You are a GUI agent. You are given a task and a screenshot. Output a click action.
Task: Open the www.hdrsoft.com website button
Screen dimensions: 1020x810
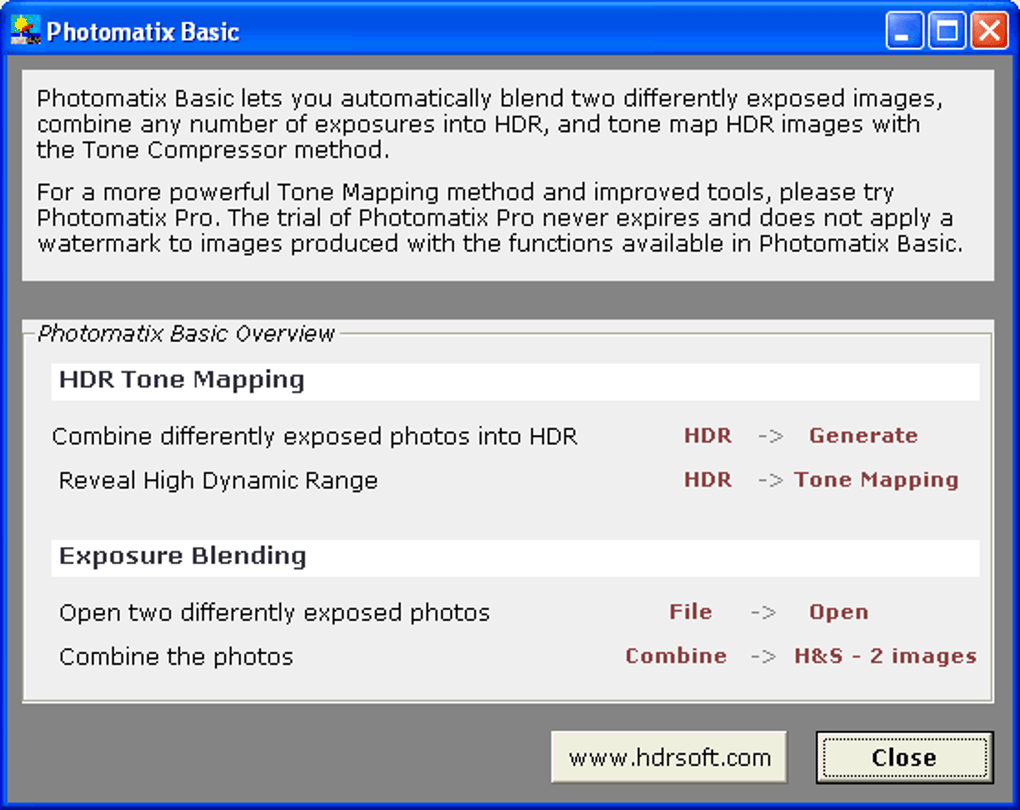(x=669, y=757)
